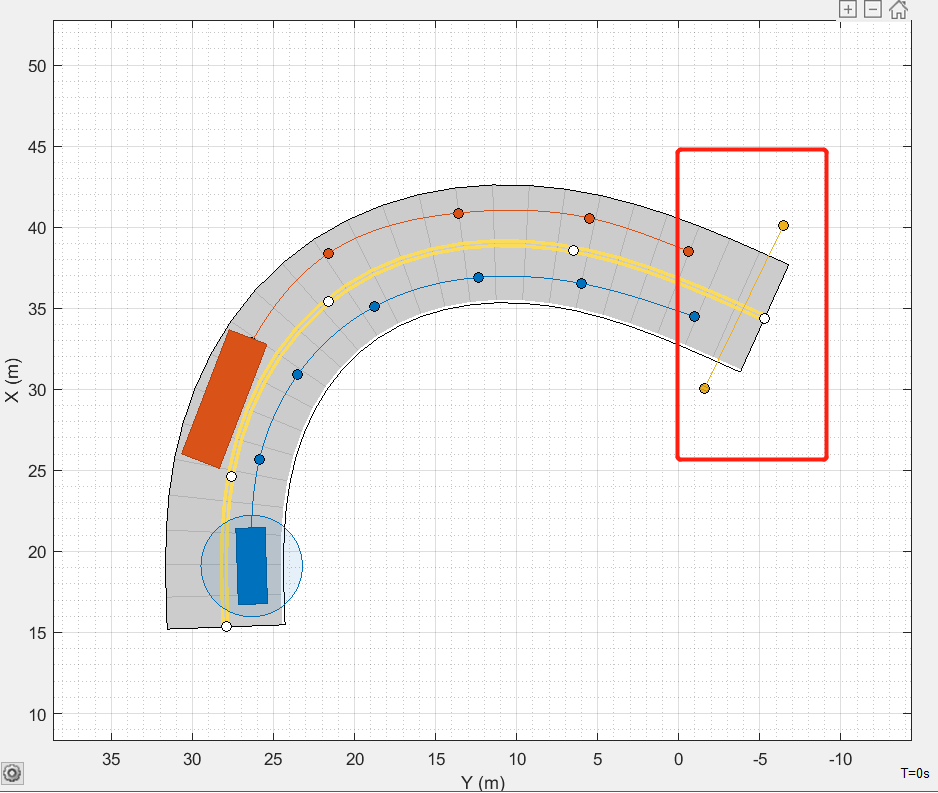Click the 50 tick on X axis
The height and width of the screenshot is (793, 938).
[37, 66]
